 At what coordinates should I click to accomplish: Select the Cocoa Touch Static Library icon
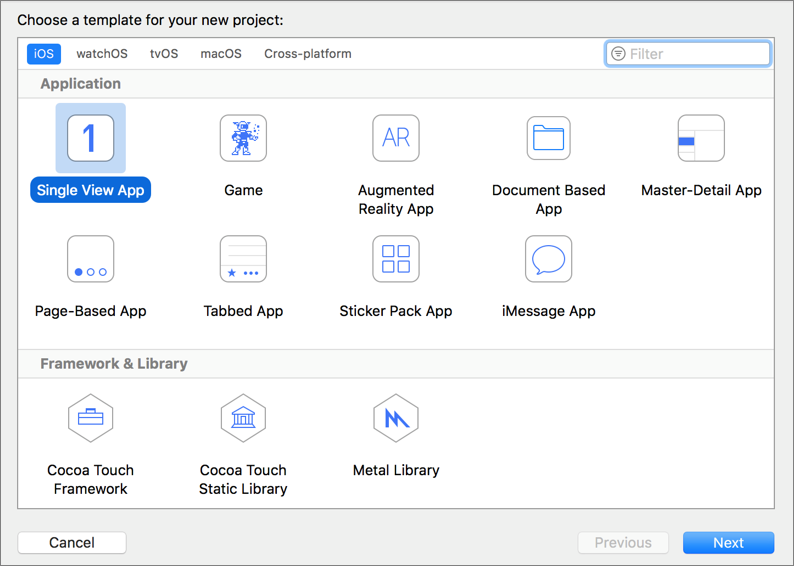[x=243, y=418]
